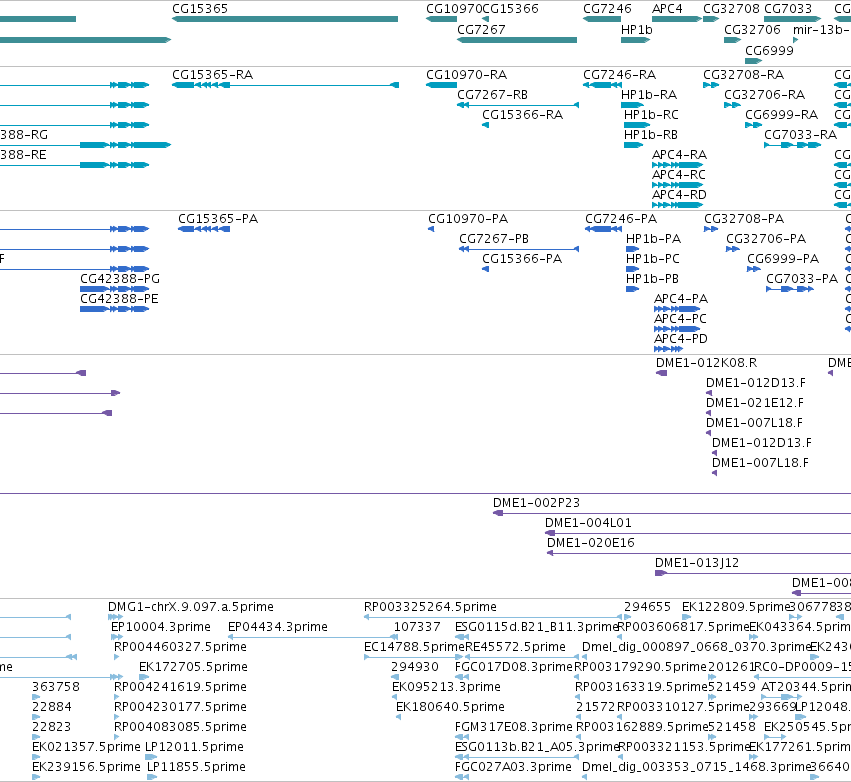Click the HP1b-PA protein label
The height and width of the screenshot is (782, 851).
point(653,239)
